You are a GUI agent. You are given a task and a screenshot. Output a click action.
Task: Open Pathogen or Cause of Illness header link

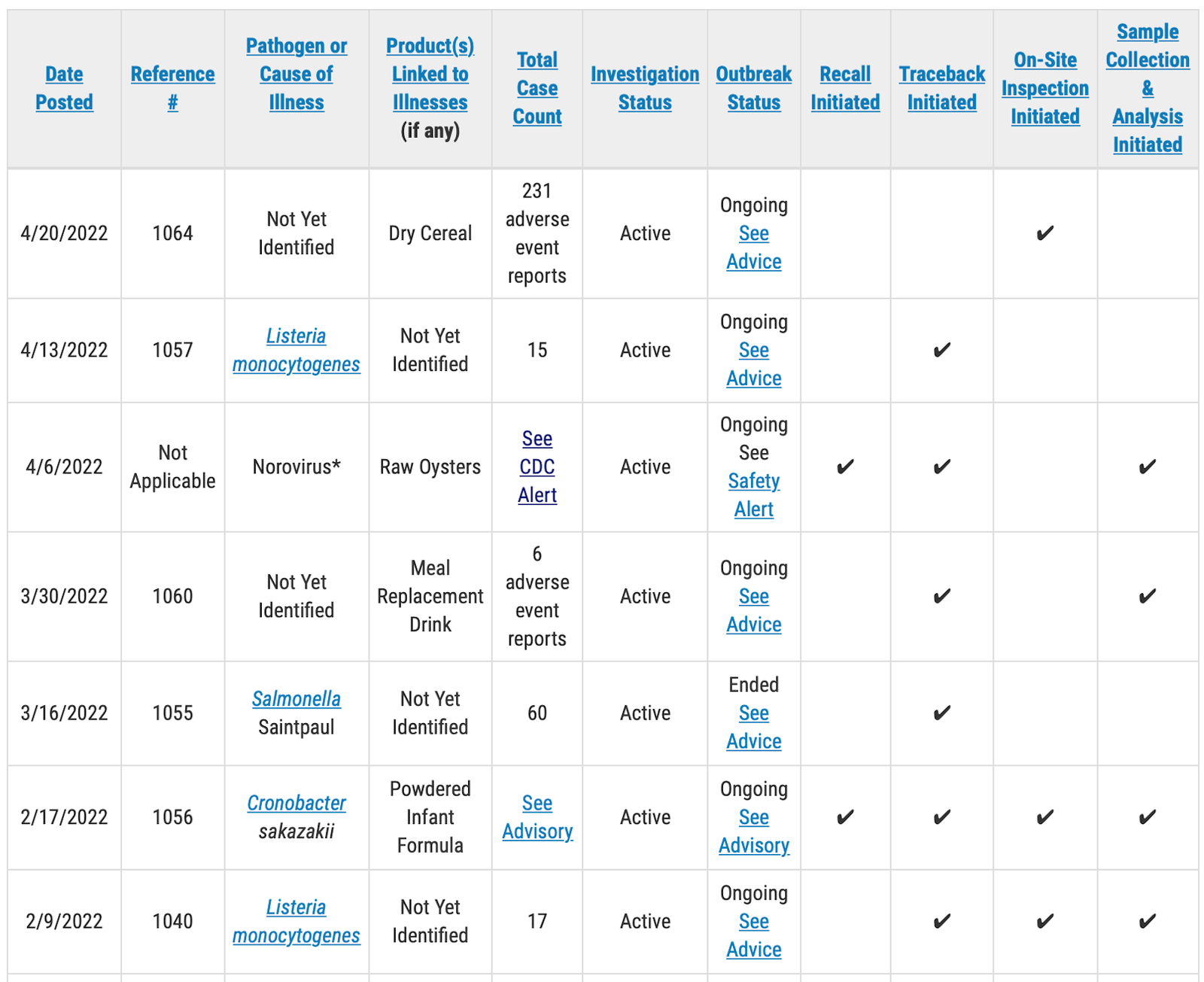(296, 74)
